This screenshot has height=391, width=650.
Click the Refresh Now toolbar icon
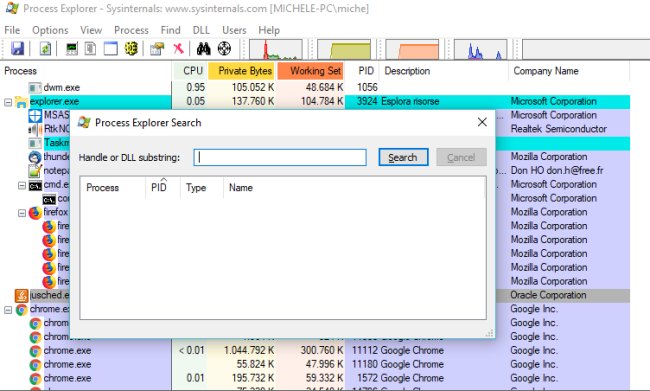point(45,49)
